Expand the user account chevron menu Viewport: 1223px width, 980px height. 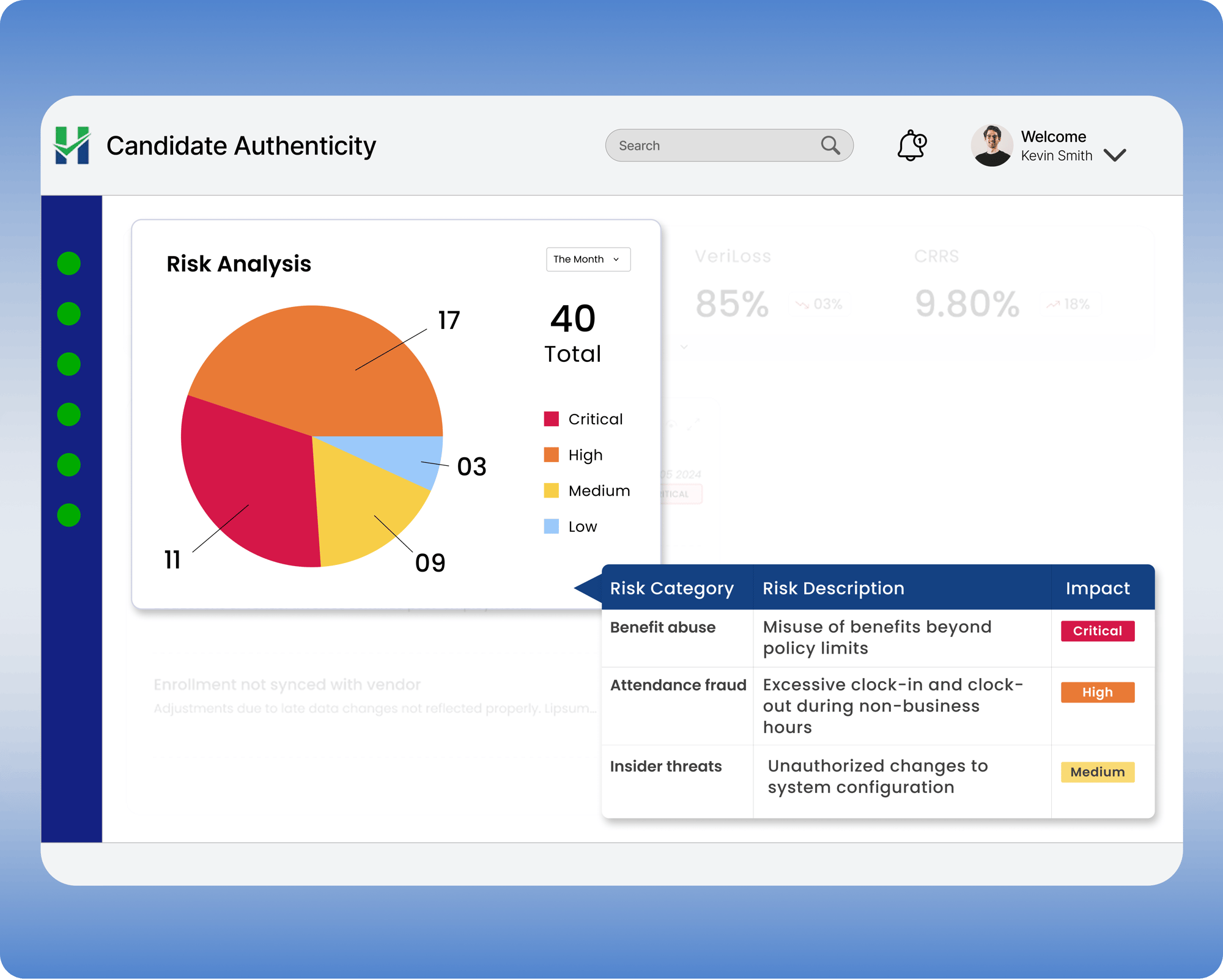[x=1115, y=155]
